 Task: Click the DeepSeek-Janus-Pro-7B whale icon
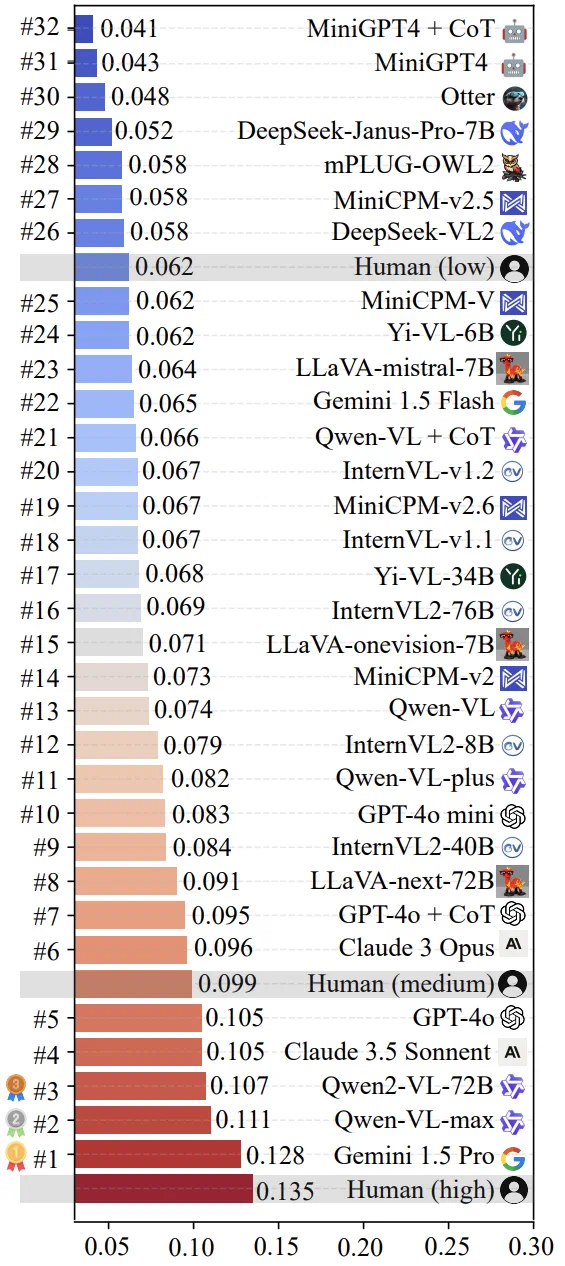pos(514,131)
